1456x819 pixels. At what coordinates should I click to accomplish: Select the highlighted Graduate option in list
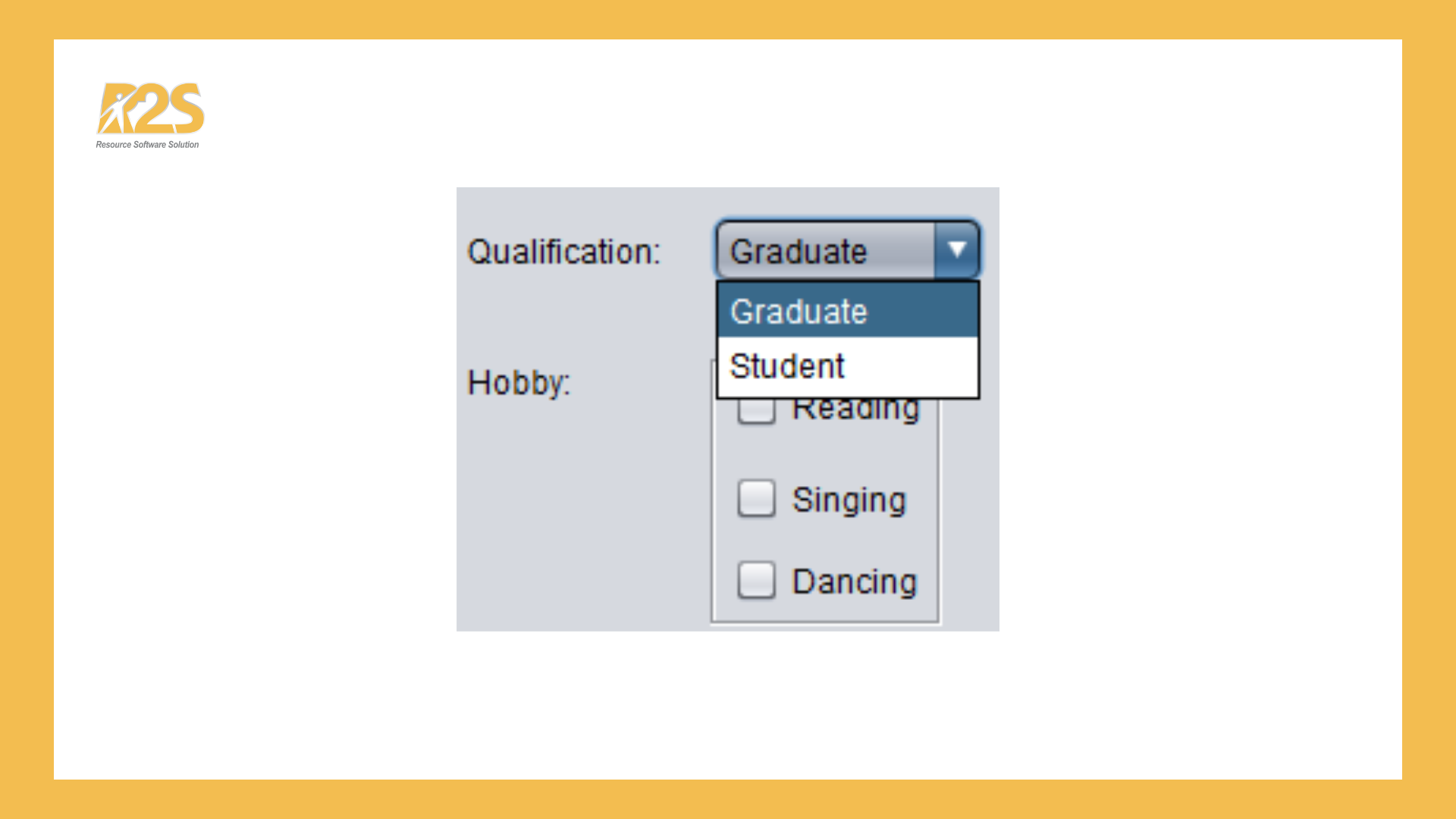click(x=847, y=311)
